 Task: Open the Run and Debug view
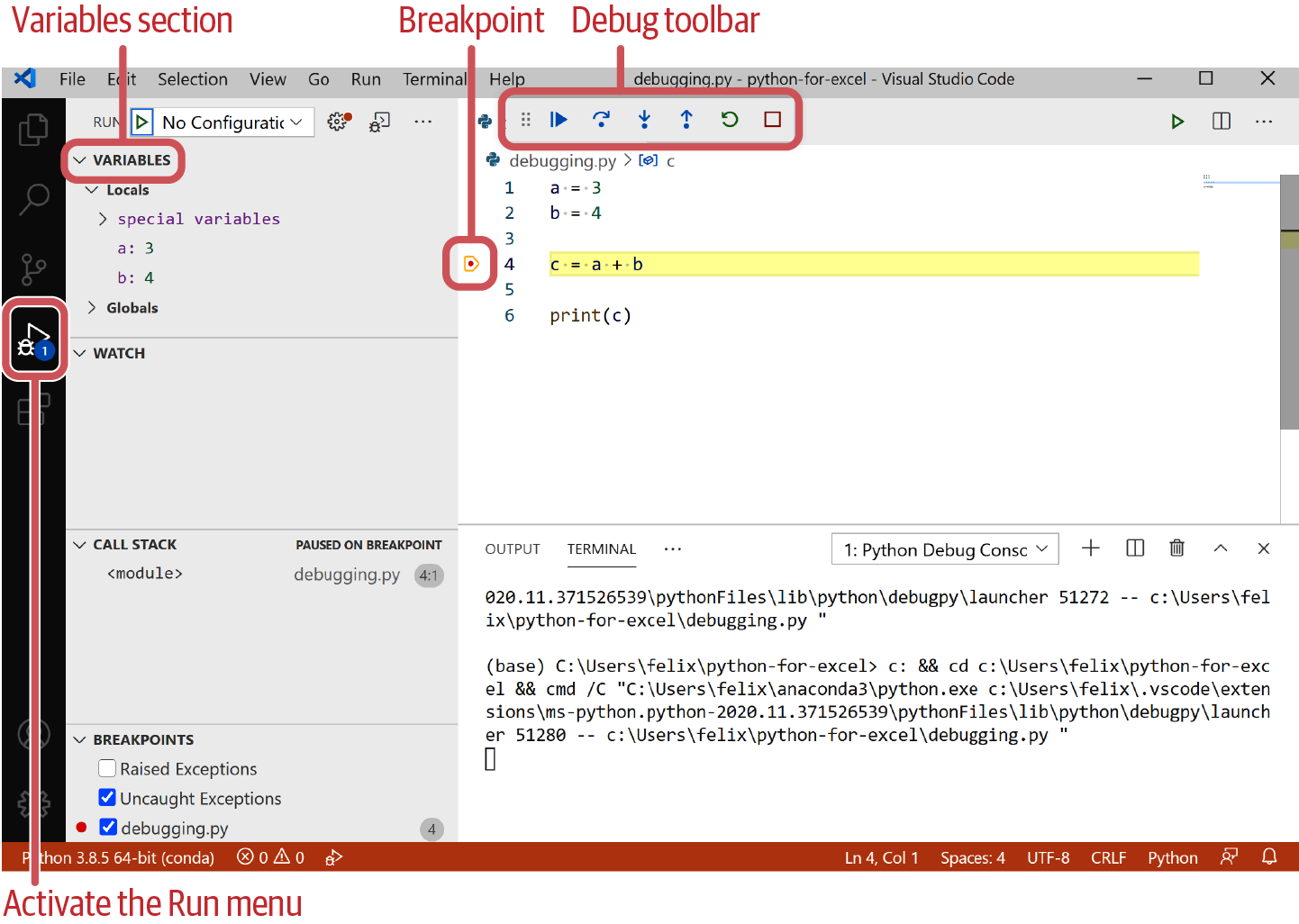pyautogui.click(x=34, y=339)
